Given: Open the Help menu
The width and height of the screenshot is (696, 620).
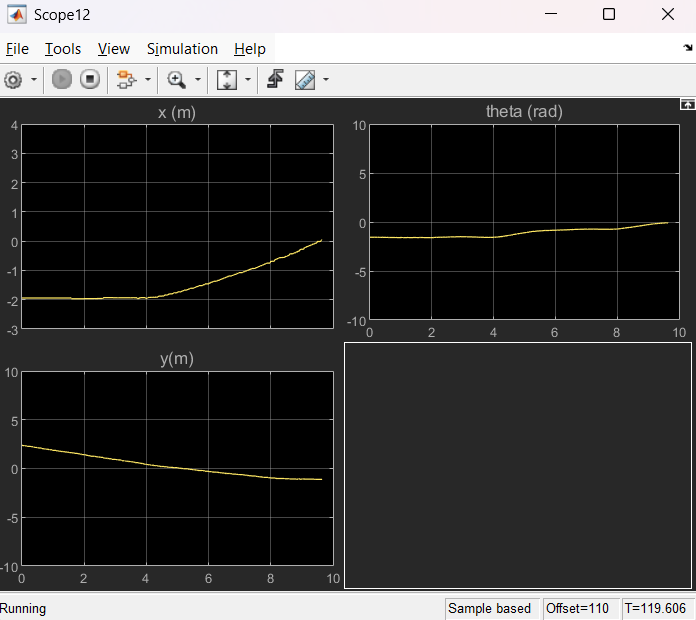Looking at the screenshot, I should (x=249, y=49).
